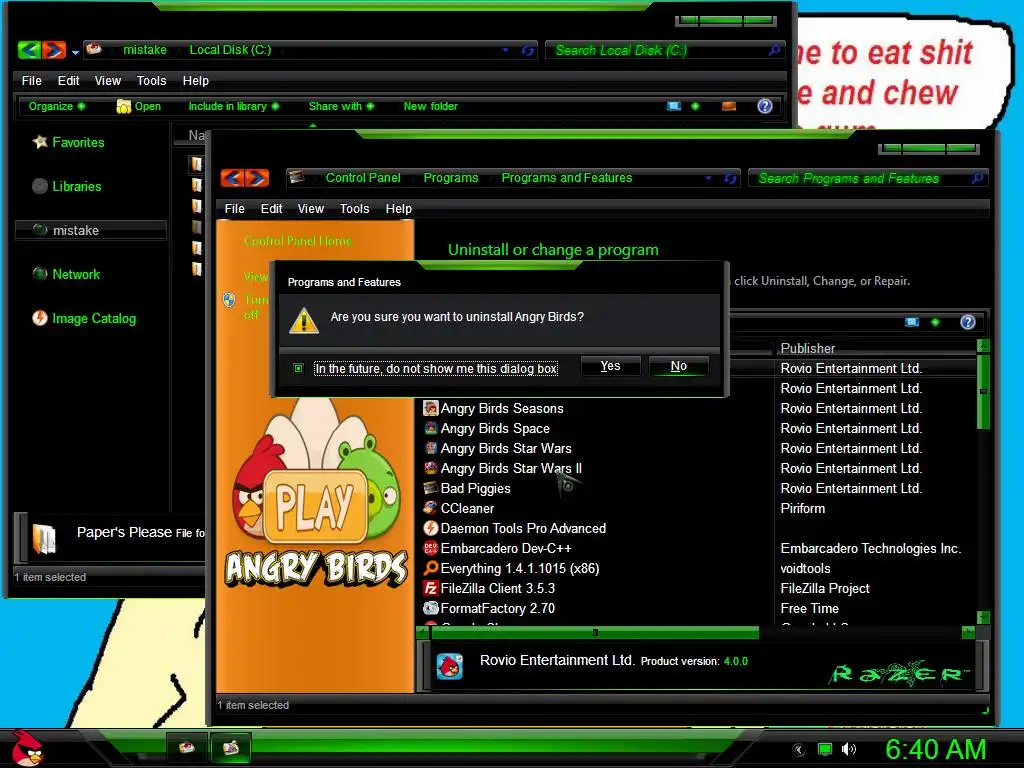
Task: Click scroll down arrow of programs list
Action: tap(984, 617)
